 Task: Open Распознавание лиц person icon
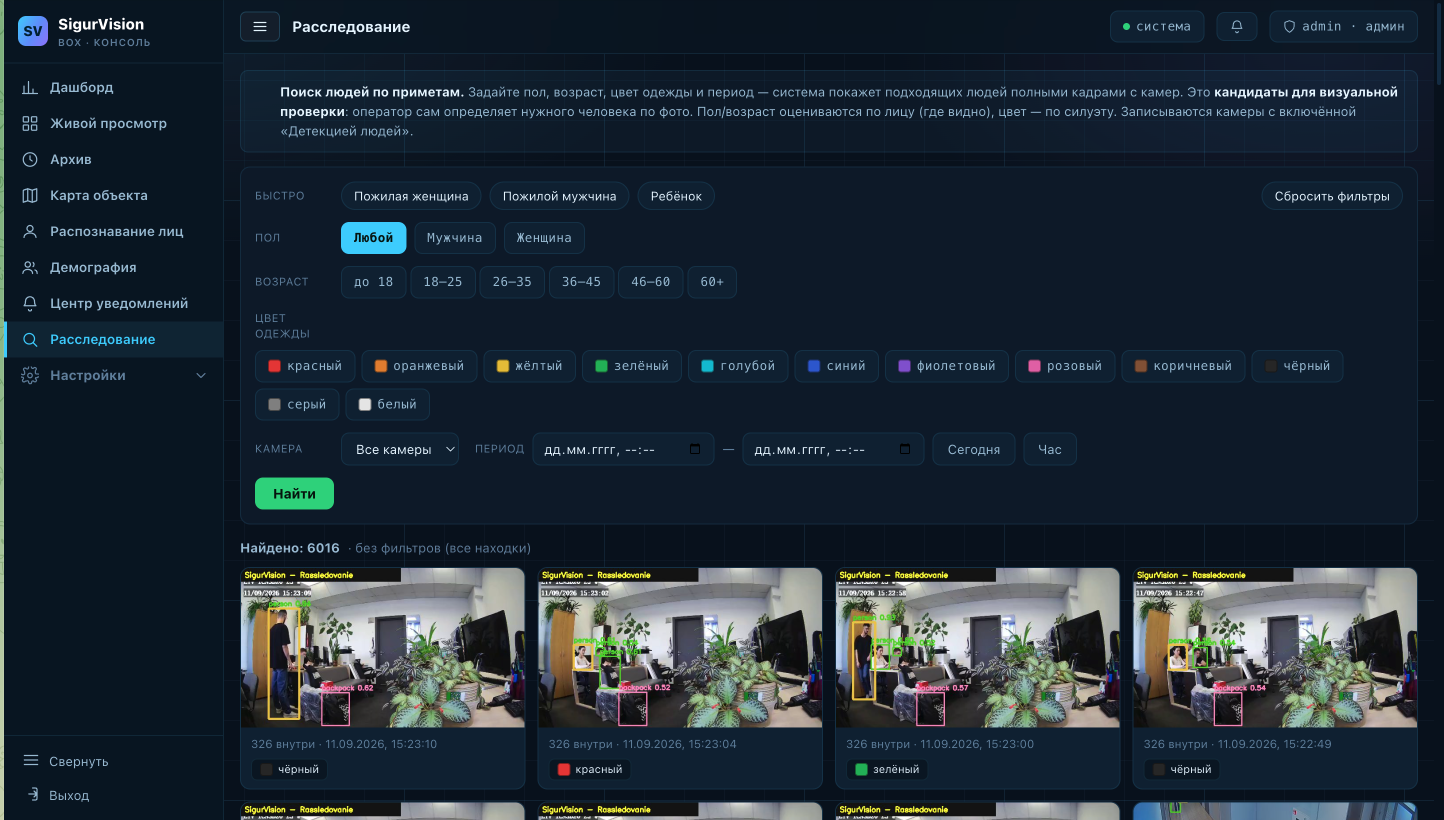[30, 231]
